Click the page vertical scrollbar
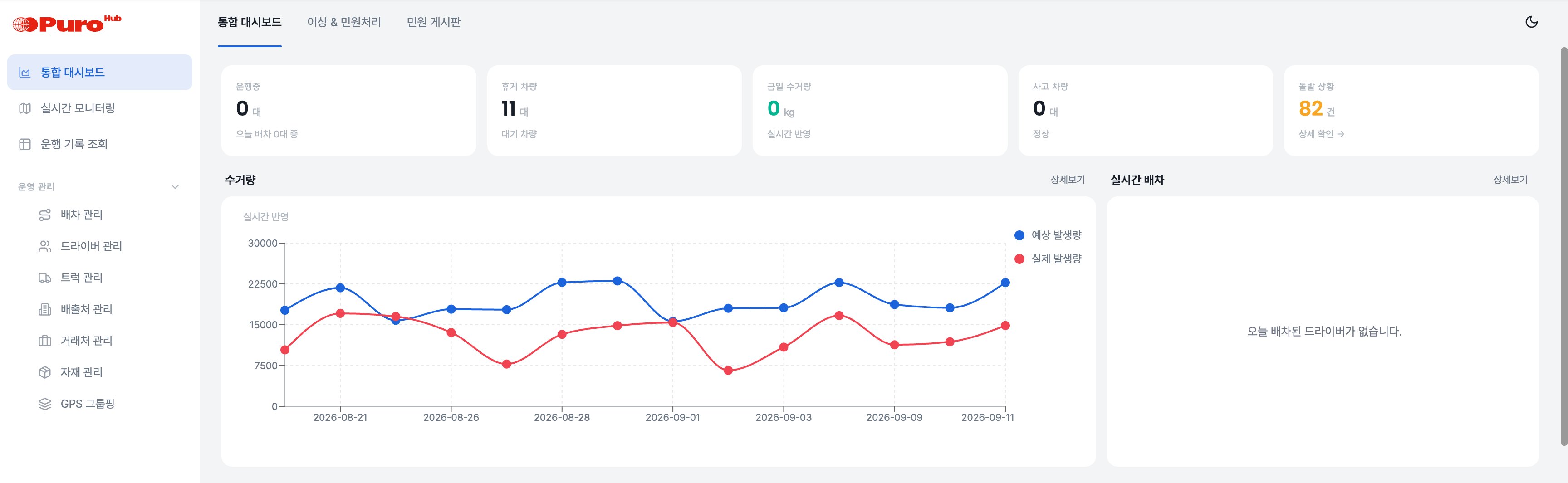1568x483 pixels. point(1564,246)
